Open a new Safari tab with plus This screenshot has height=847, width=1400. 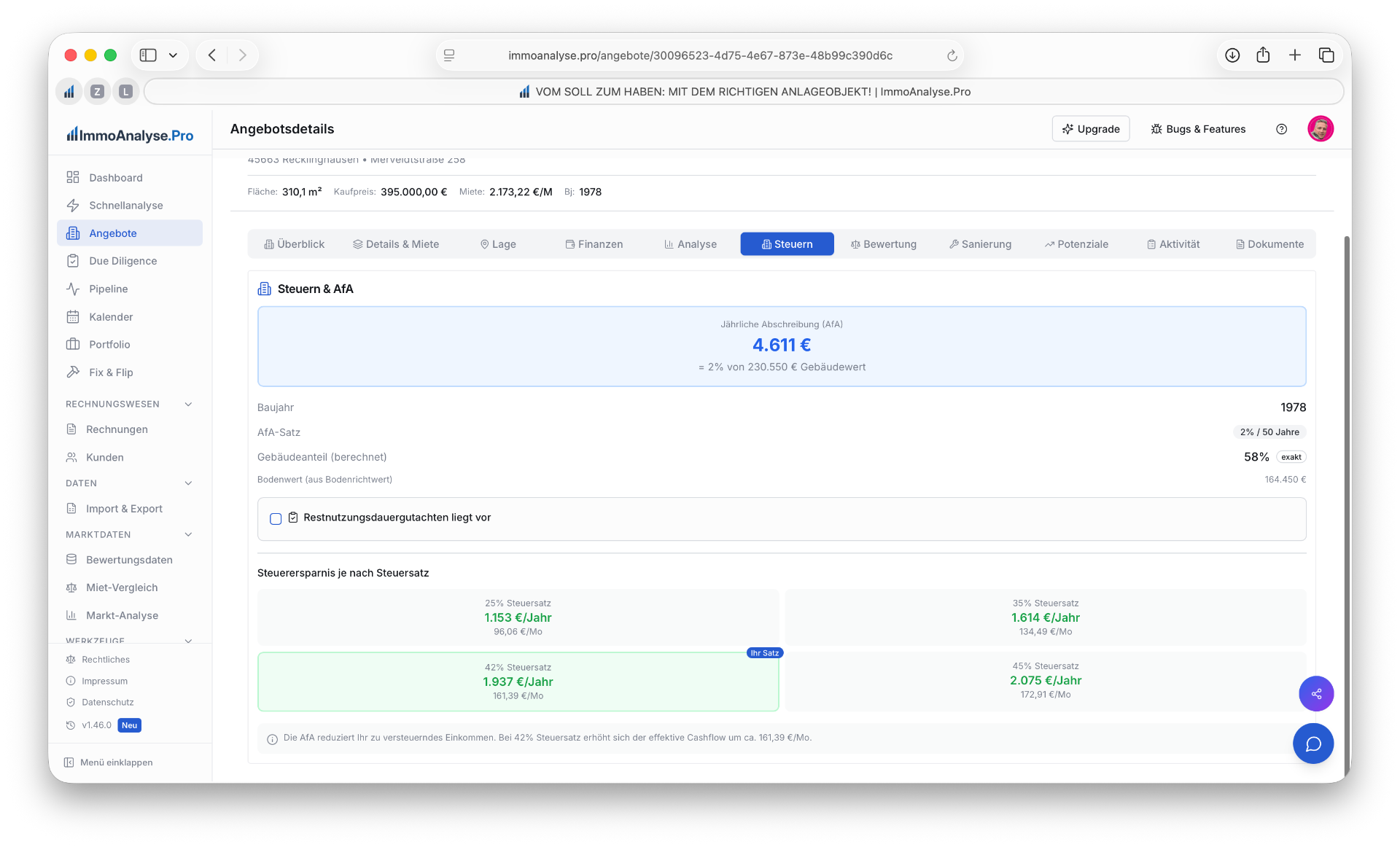click(x=1294, y=55)
